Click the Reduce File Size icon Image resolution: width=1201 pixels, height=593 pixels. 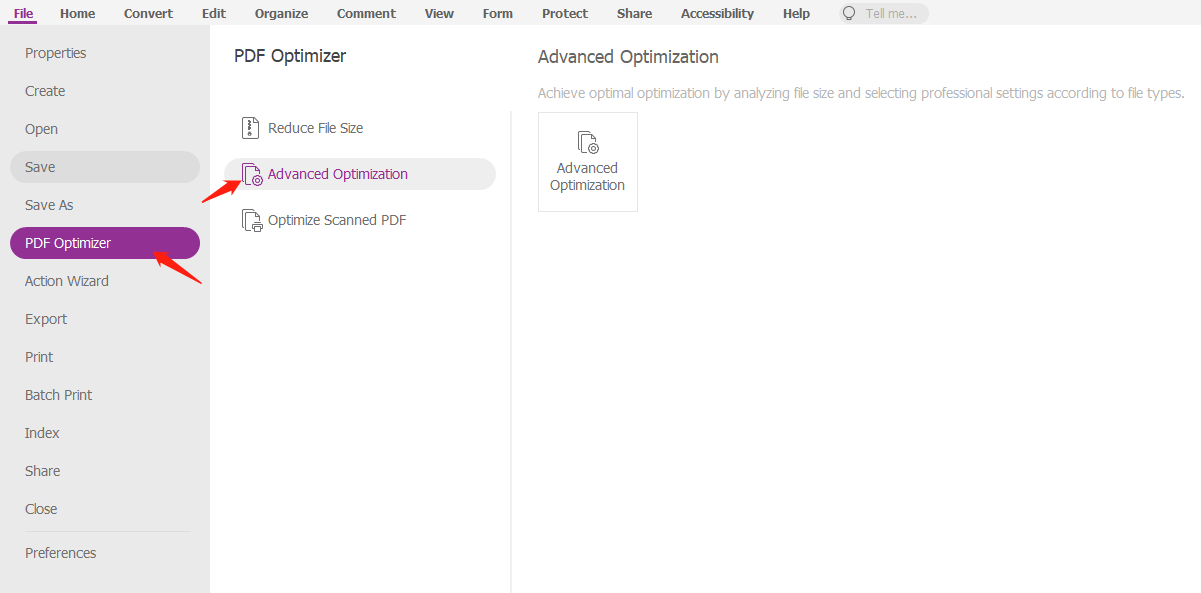(x=250, y=128)
